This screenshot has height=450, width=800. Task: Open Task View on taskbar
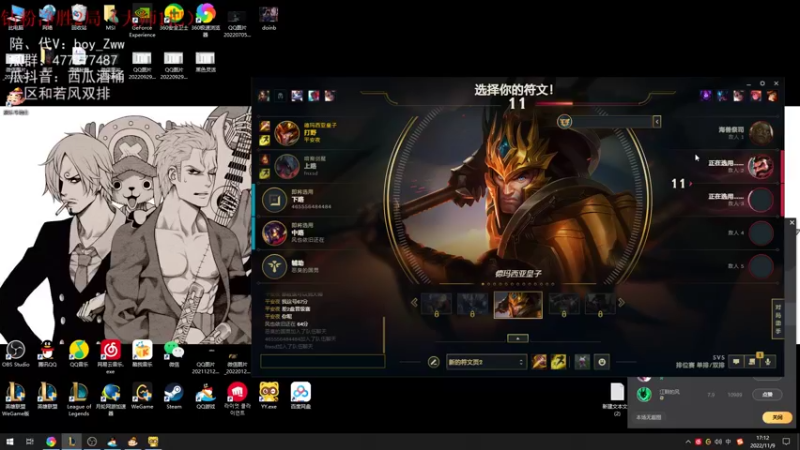(30, 441)
